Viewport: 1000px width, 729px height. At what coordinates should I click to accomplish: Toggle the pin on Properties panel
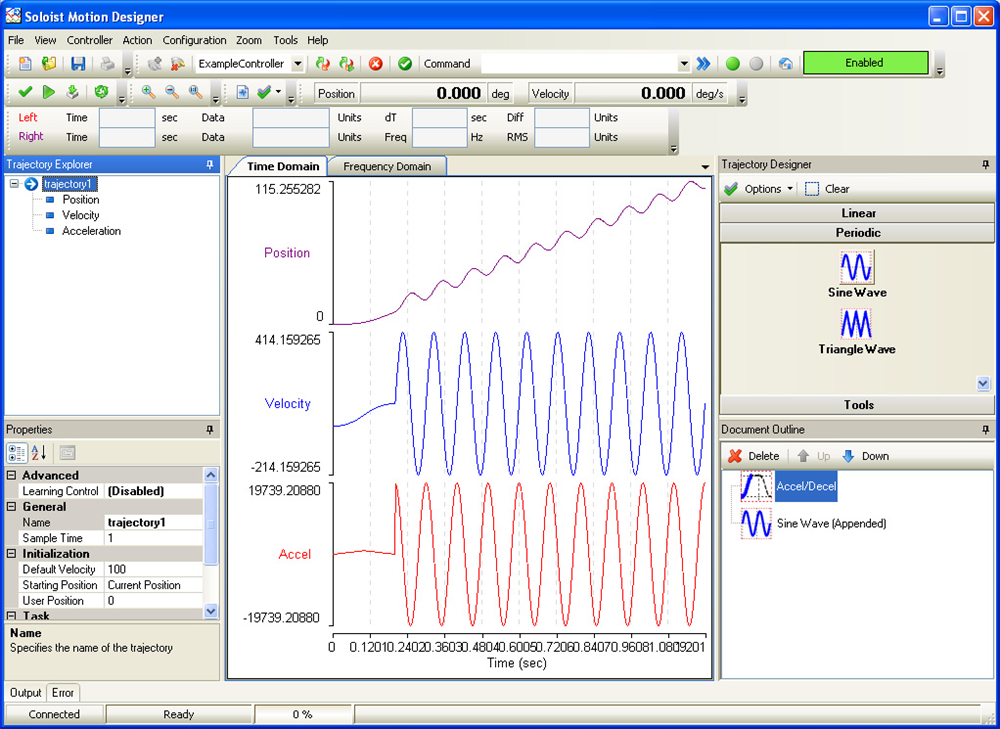210,430
